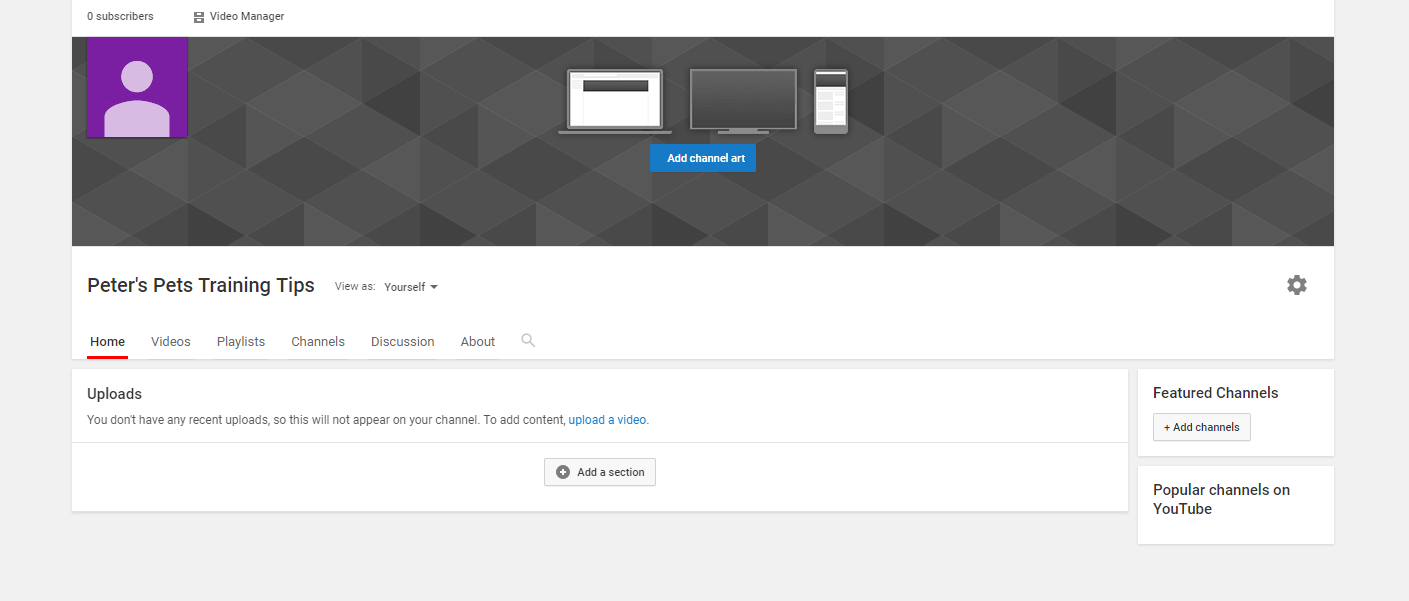
Task: Open the Playlists tab
Action: (241, 342)
